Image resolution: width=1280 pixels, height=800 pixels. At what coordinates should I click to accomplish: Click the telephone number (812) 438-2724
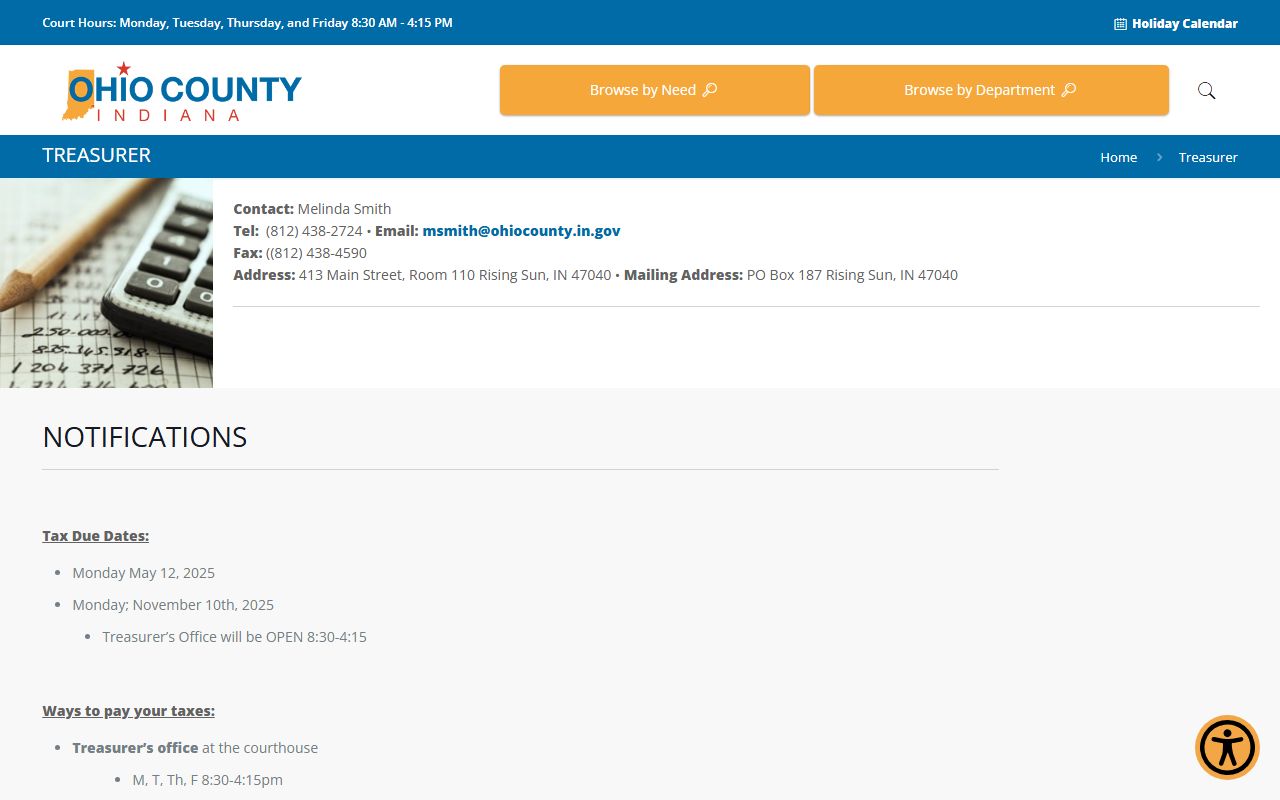point(314,231)
